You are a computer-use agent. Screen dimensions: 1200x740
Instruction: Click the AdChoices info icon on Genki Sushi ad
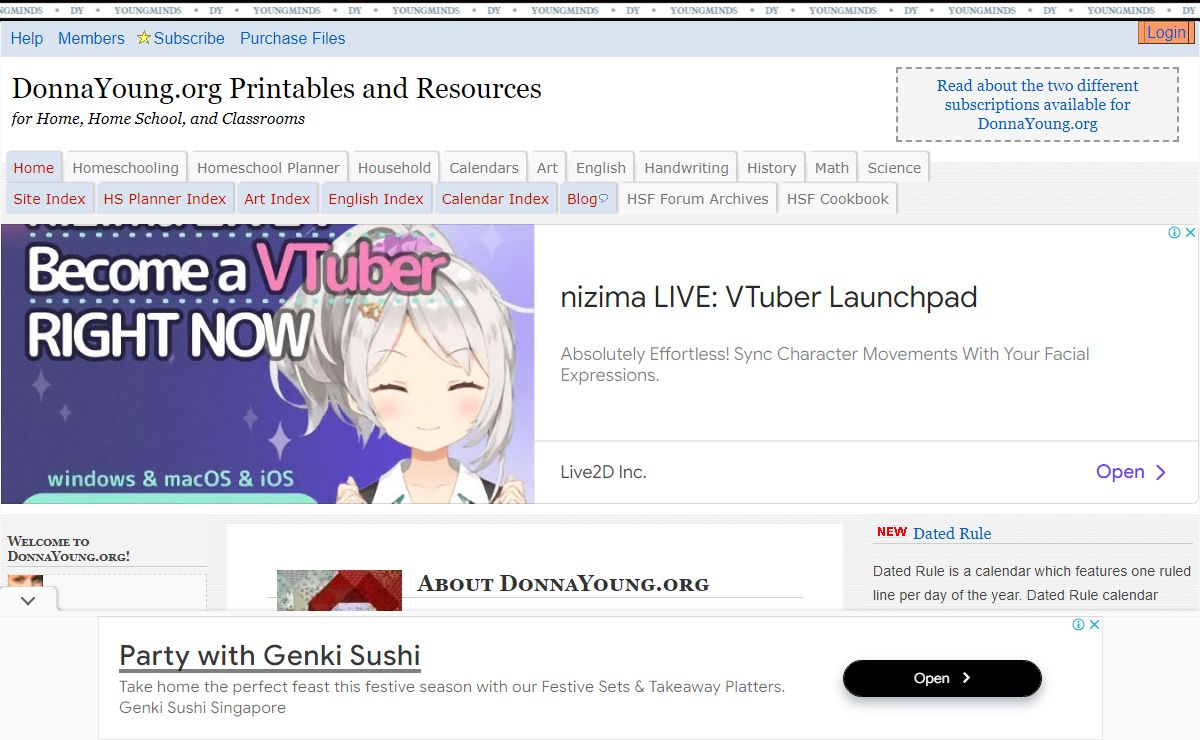(x=1079, y=625)
